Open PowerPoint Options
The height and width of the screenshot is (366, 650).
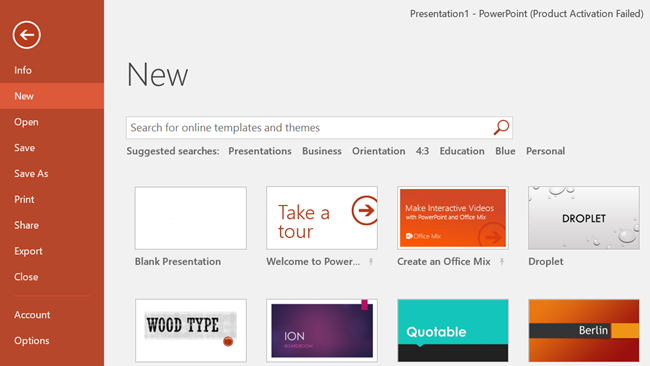52,340
